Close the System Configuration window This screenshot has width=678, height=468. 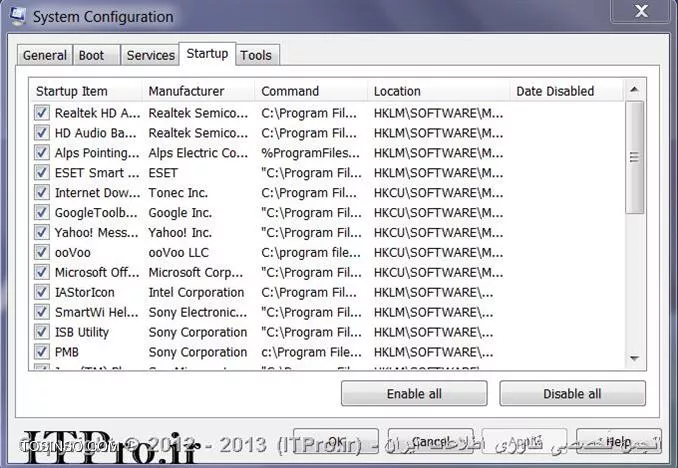point(641,11)
